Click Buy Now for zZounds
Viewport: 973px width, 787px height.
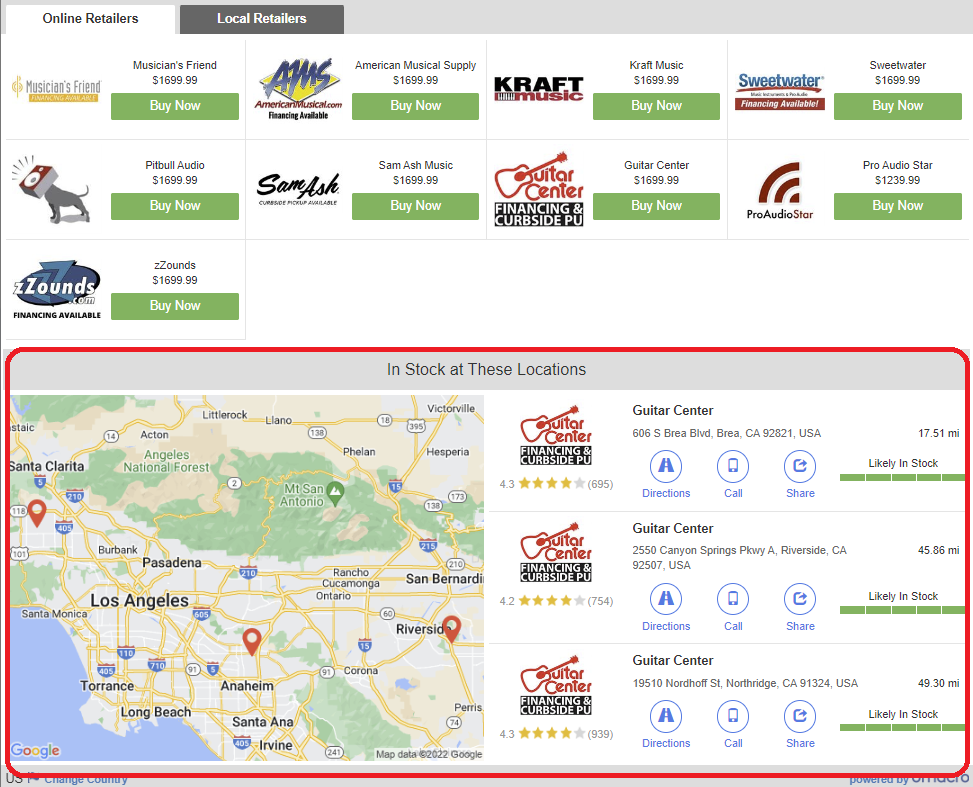tap(174, 306)
